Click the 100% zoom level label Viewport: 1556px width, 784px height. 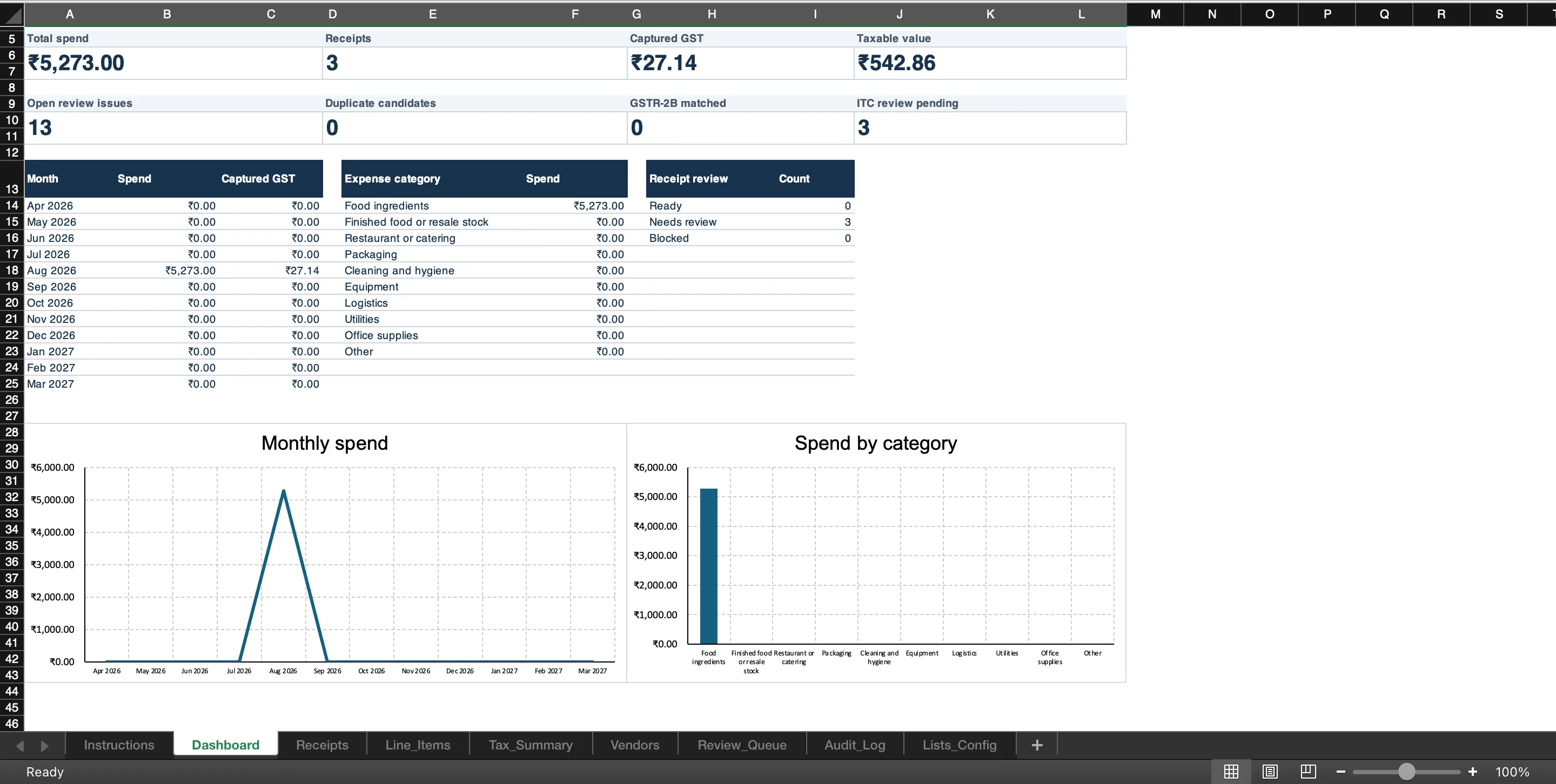click(x=1512, y=772)
